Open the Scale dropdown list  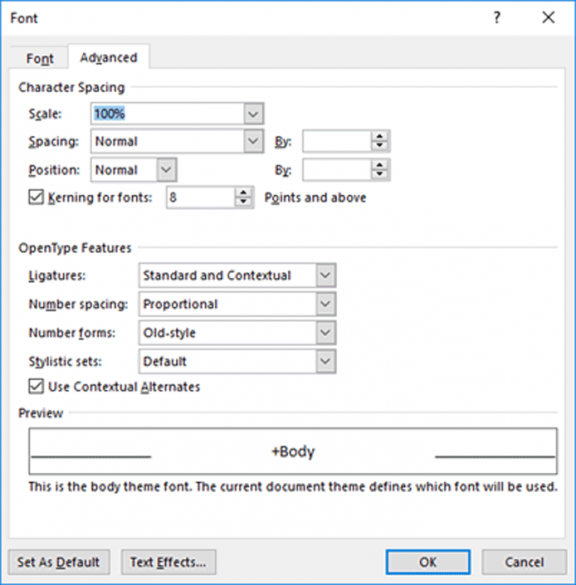(253, 113)
